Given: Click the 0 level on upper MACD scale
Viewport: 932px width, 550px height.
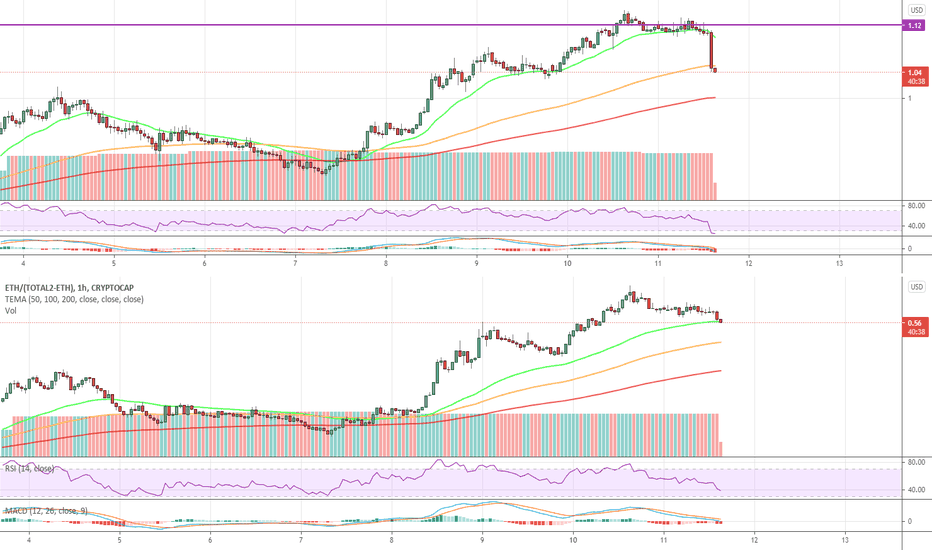Looking at the screenshot, I should pyautogui.click(x=910, y=249).
